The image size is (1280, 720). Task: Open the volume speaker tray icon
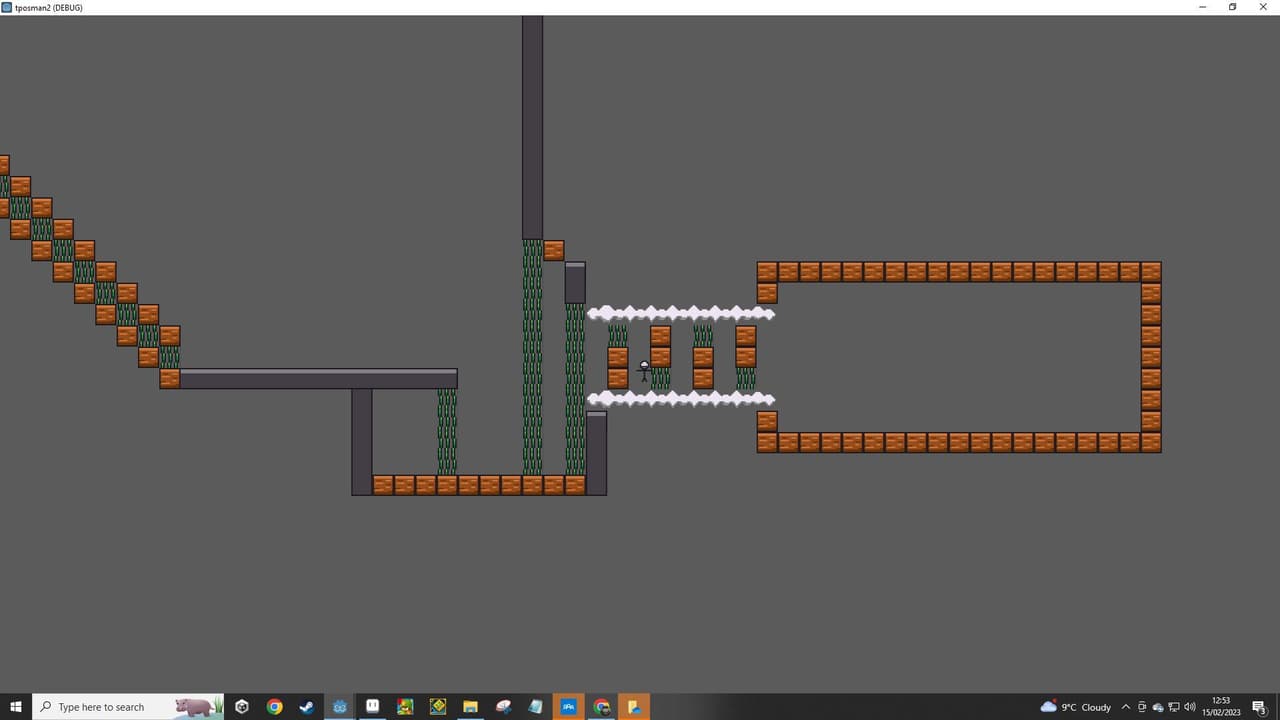(x=1190, y=707)
